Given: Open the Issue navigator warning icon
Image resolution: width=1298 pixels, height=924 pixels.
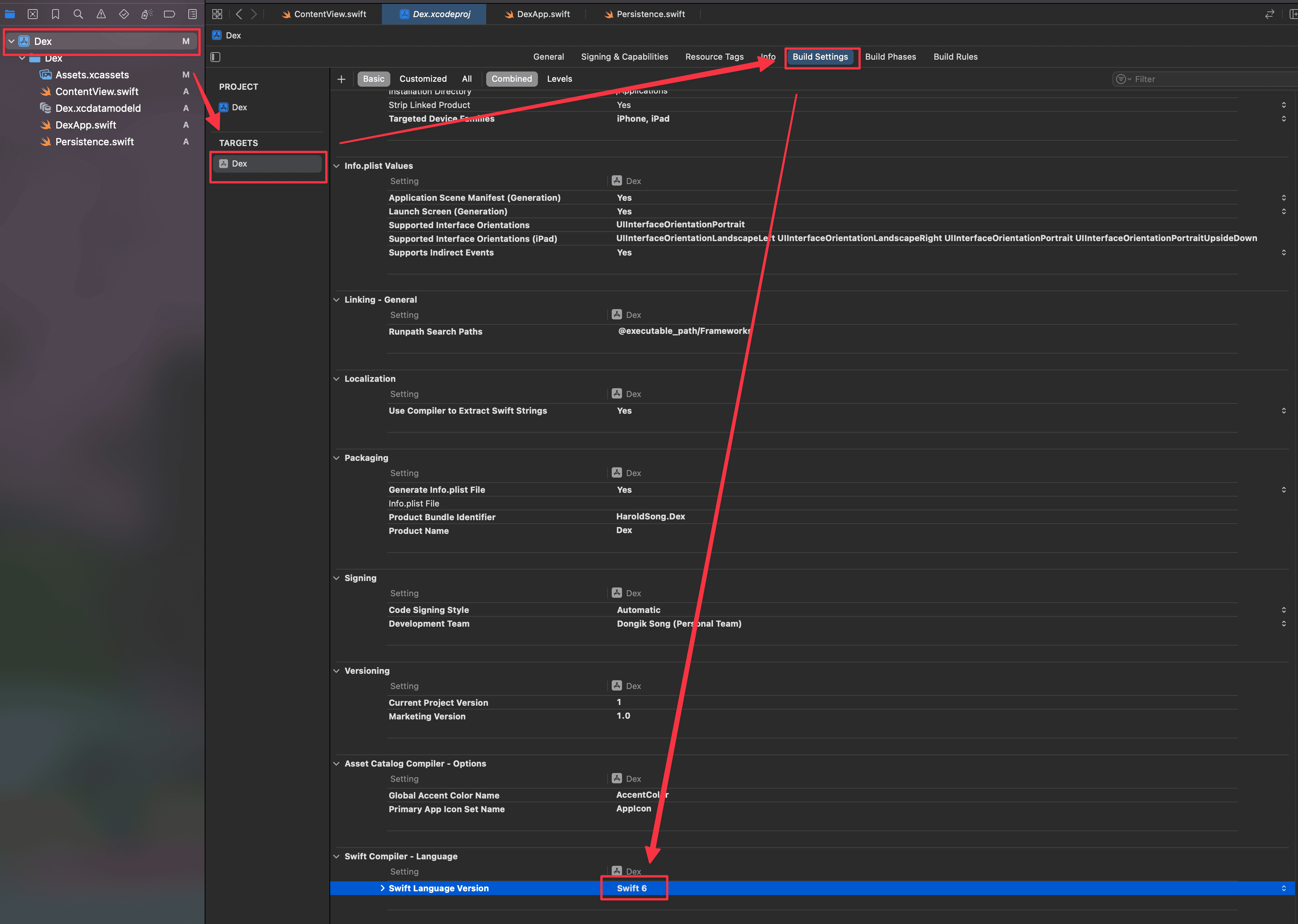Looking at the screenshot, I should tap(101, 14).
